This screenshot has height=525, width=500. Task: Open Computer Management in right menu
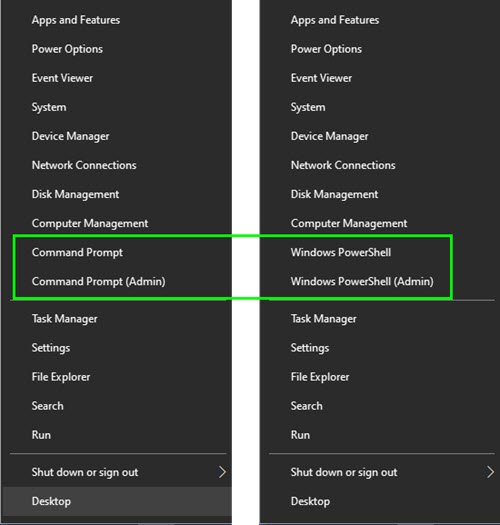349,223
